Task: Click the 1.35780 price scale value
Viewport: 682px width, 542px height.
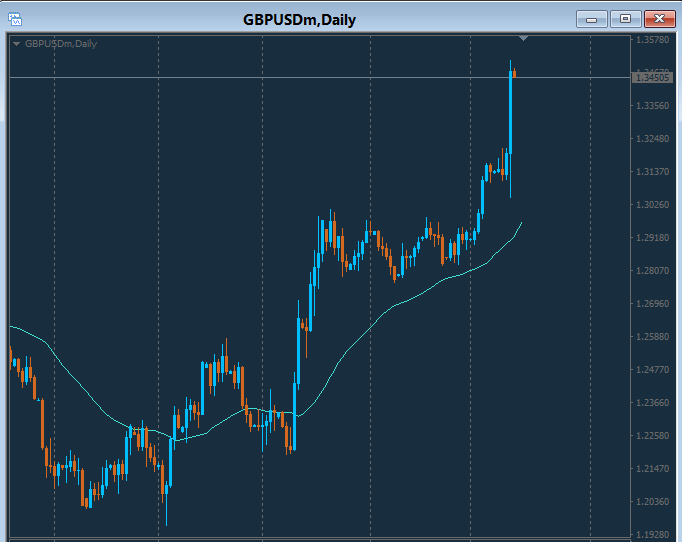Action: (652, 40)
